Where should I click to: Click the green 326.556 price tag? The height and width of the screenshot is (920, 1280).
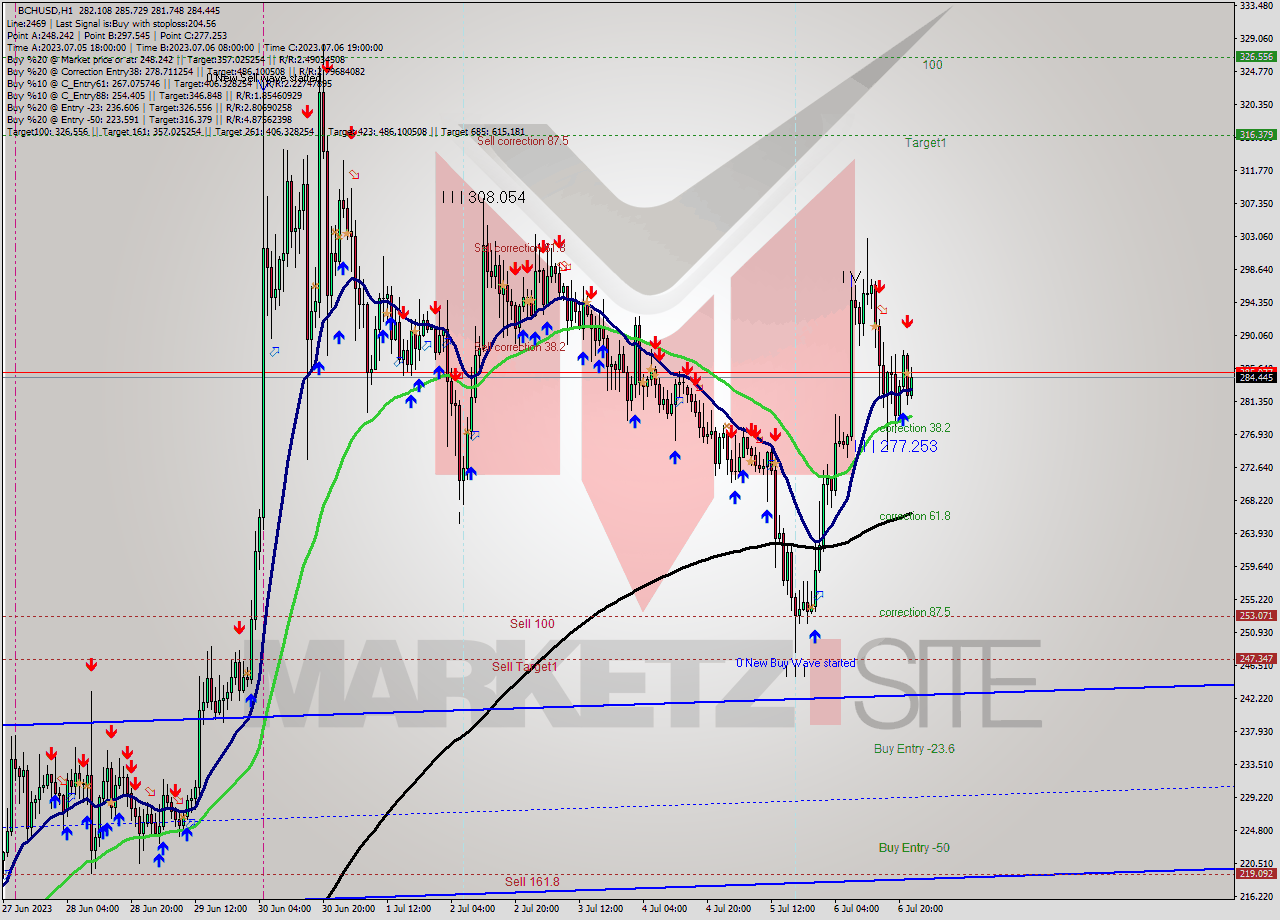pos(1256,57)
